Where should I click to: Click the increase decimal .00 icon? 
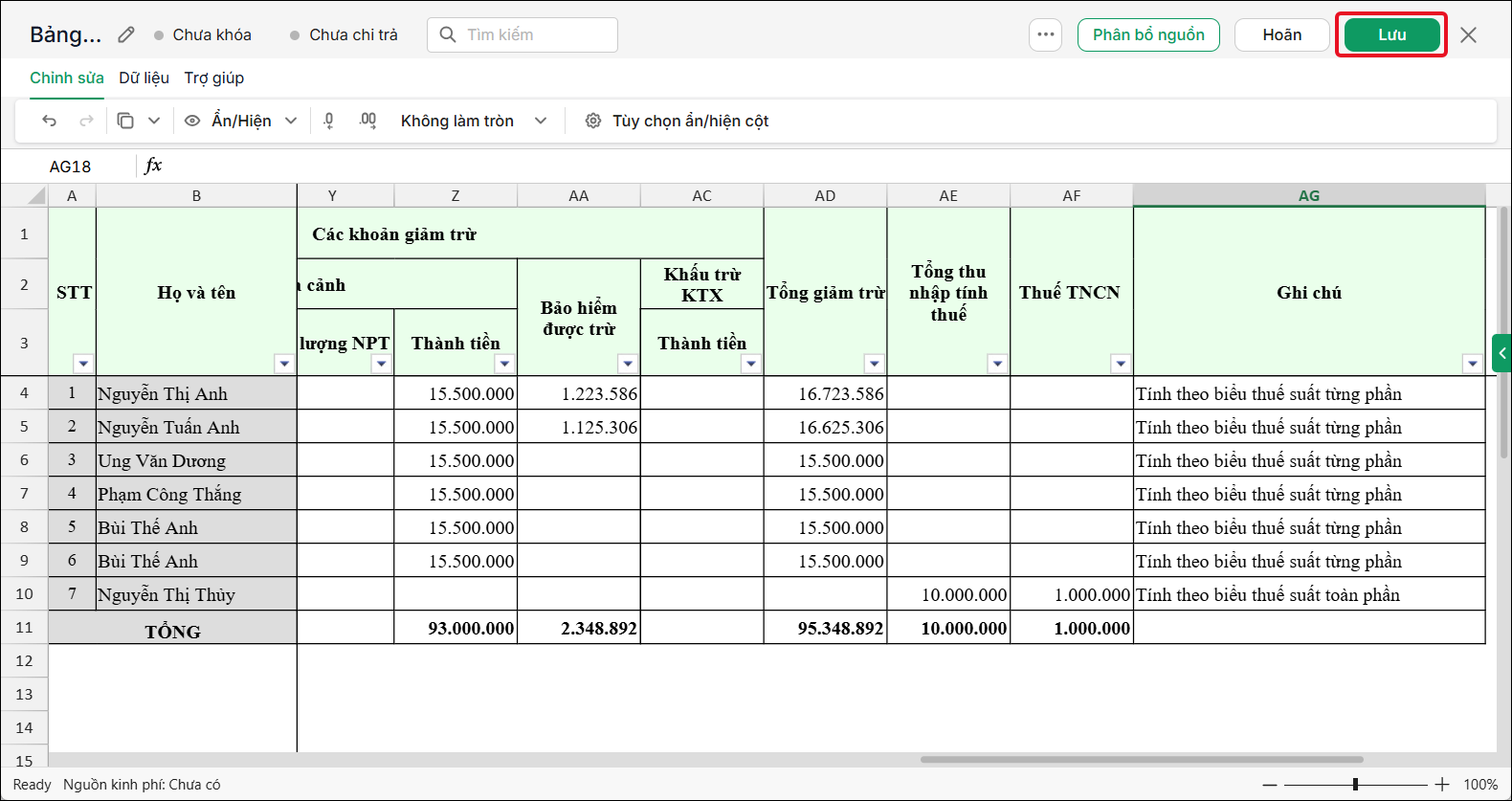pyautogui.click(x=367, y=121)
